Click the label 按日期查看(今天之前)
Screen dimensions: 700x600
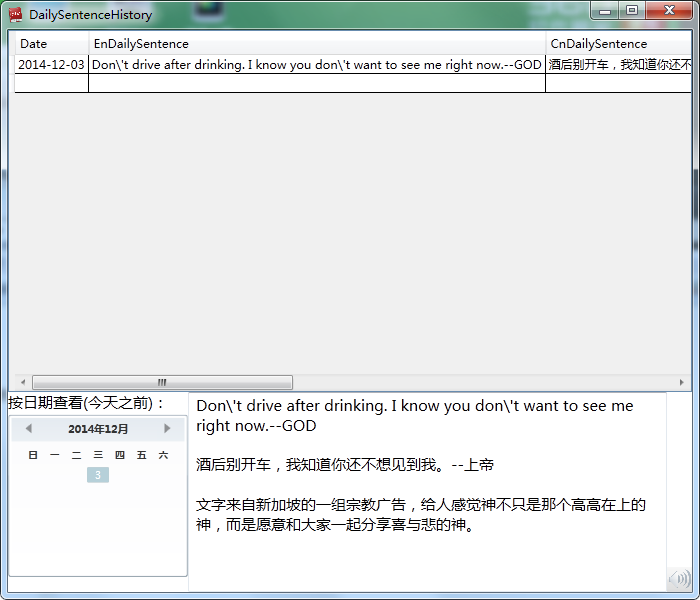pos(87,403)
